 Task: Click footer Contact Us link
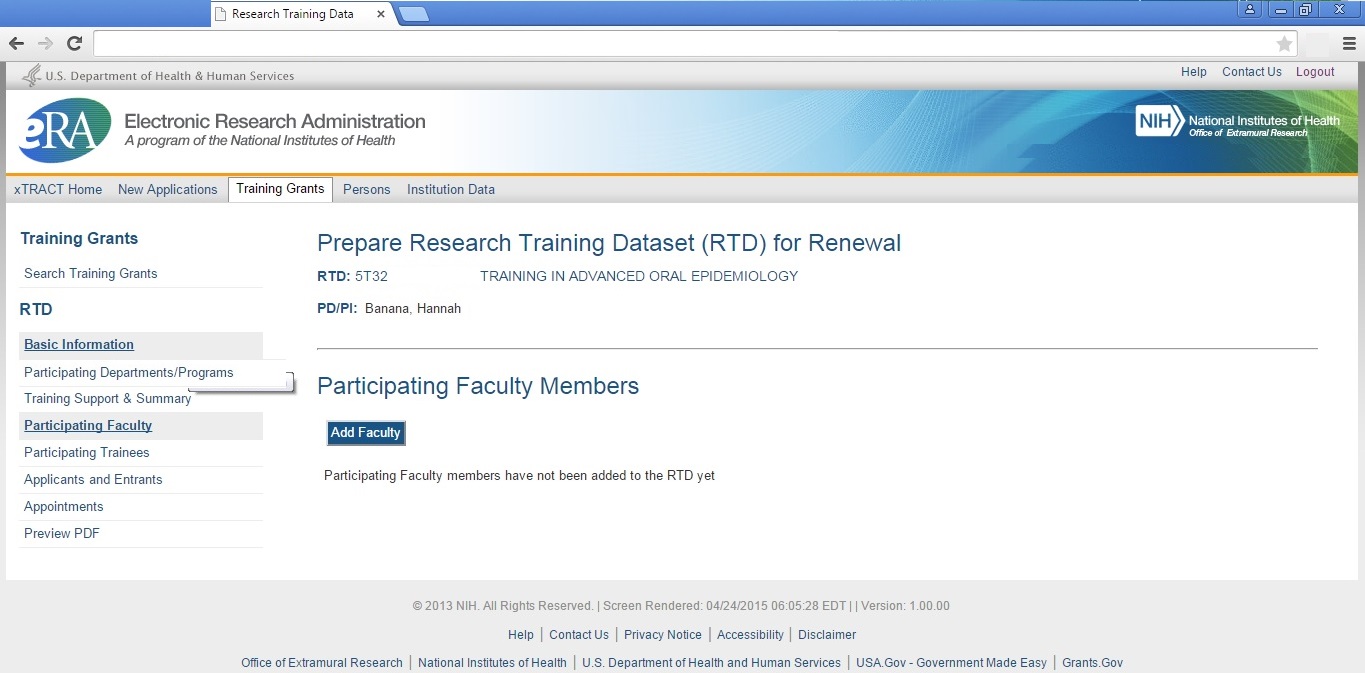tap(579, 635)
